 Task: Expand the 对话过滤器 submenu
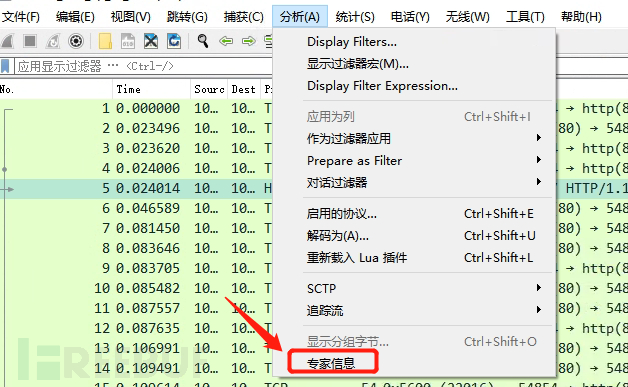[x=414, y=183]
